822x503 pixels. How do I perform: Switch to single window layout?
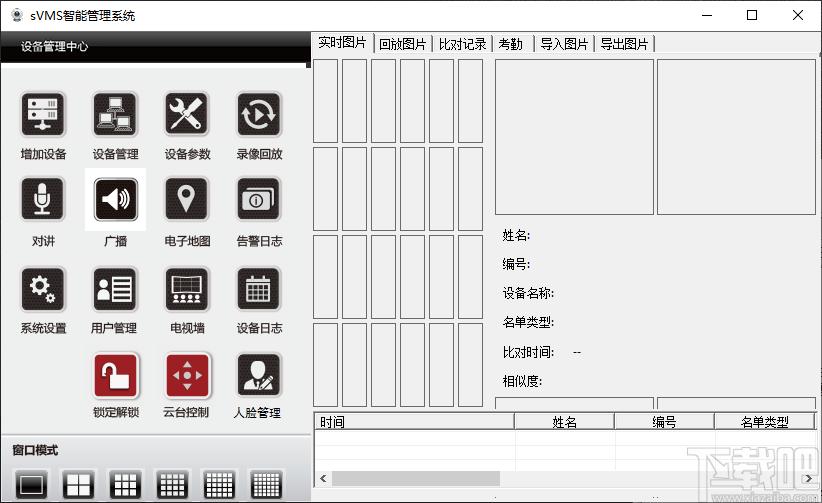pyautogui.click(x=31, y=485)
